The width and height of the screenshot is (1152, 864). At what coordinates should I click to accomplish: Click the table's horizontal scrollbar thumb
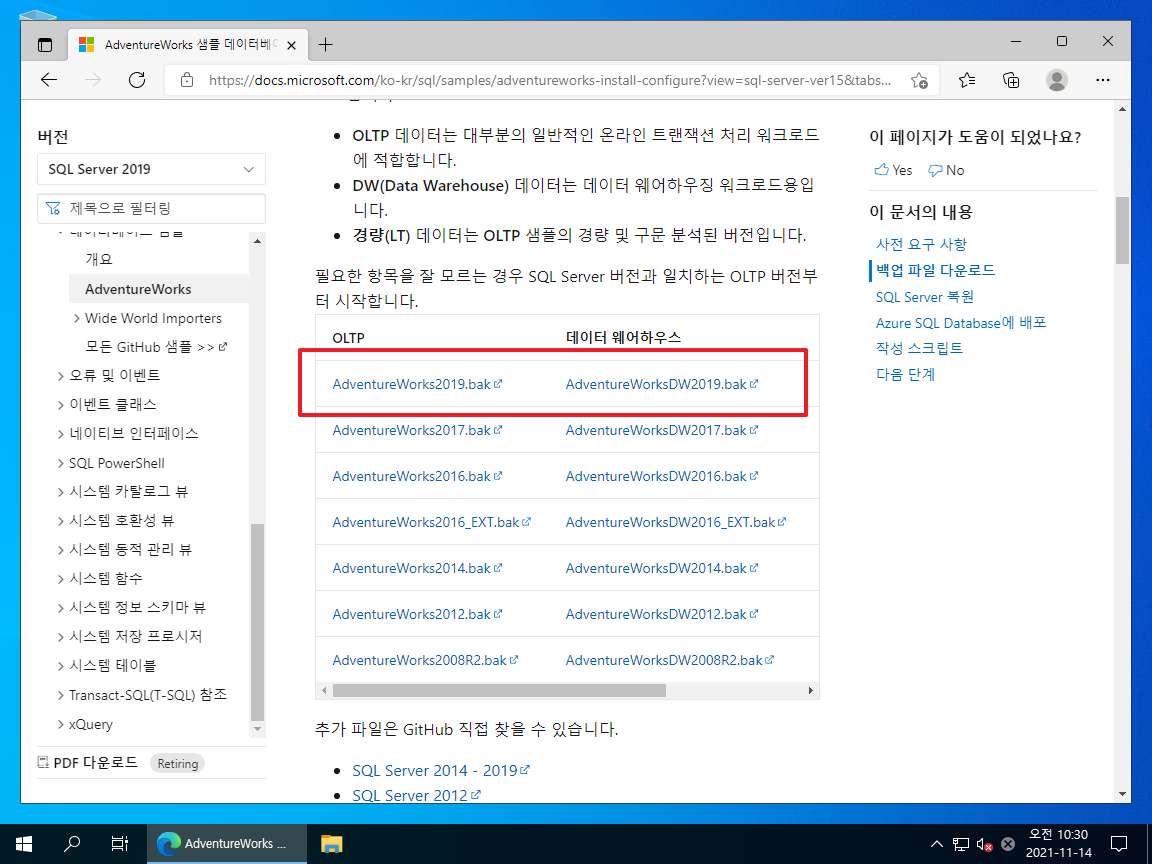click(499, 691)
